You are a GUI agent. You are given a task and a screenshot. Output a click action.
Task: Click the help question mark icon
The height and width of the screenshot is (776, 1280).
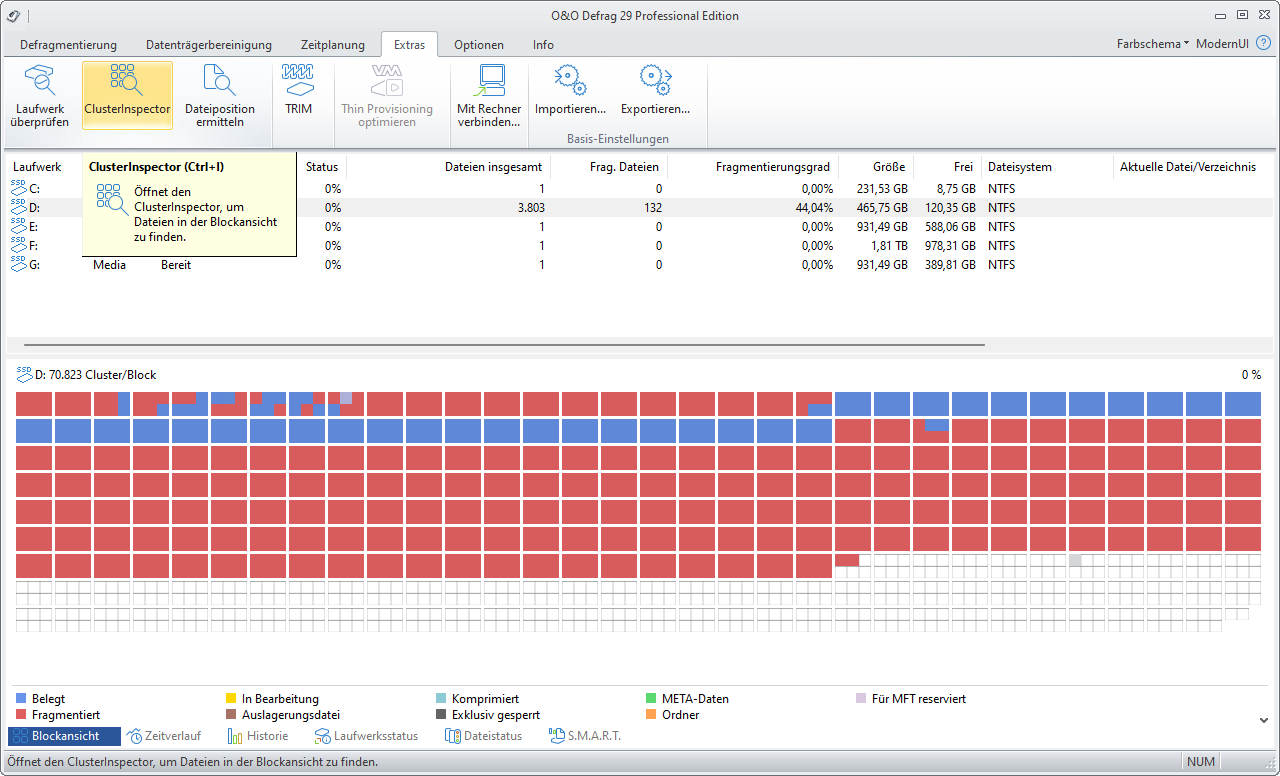1263,44
